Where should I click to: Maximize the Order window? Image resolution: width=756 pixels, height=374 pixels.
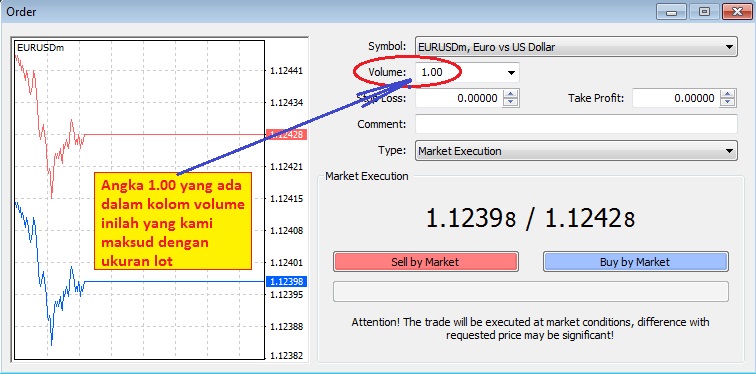click(x=704, y=12)
